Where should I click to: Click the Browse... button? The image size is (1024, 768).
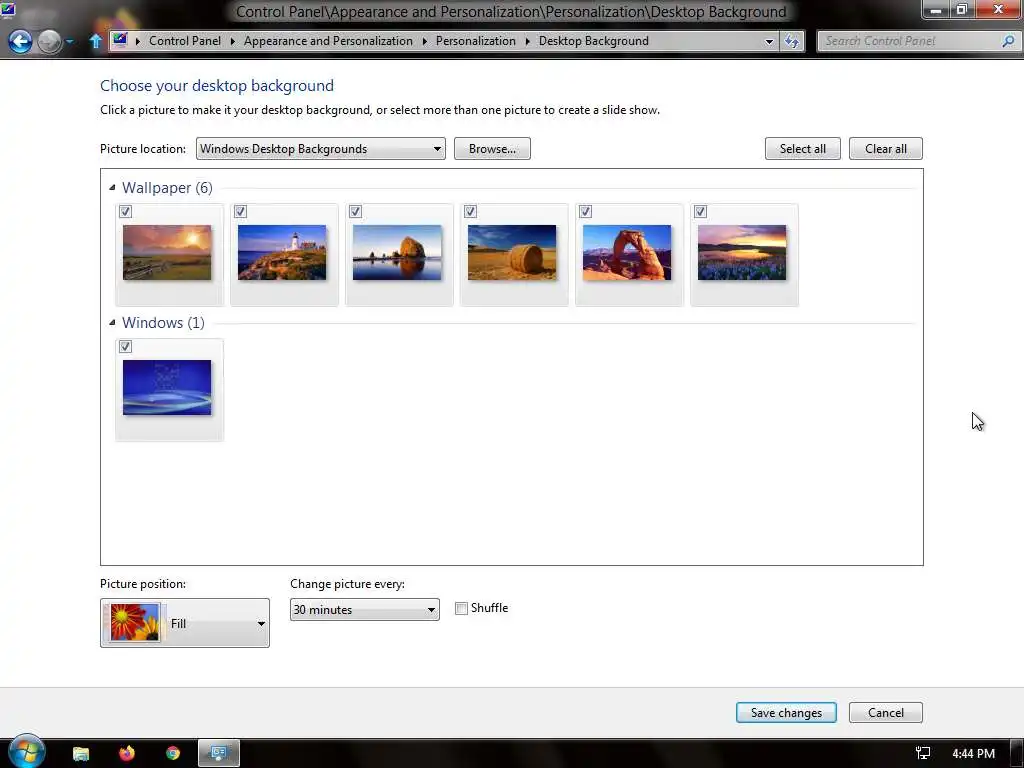click(x=492, y=149)
